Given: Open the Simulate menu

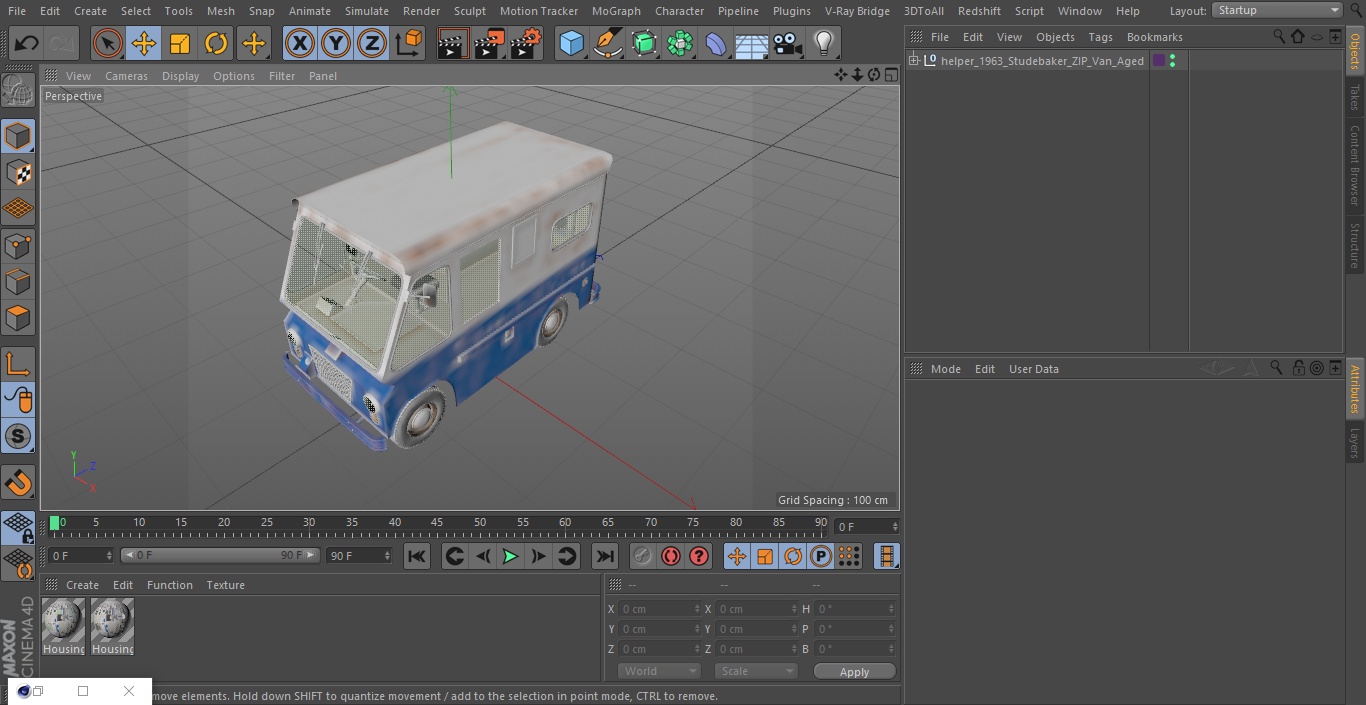Looking at the screenshot, I should [x=366, y=10].
